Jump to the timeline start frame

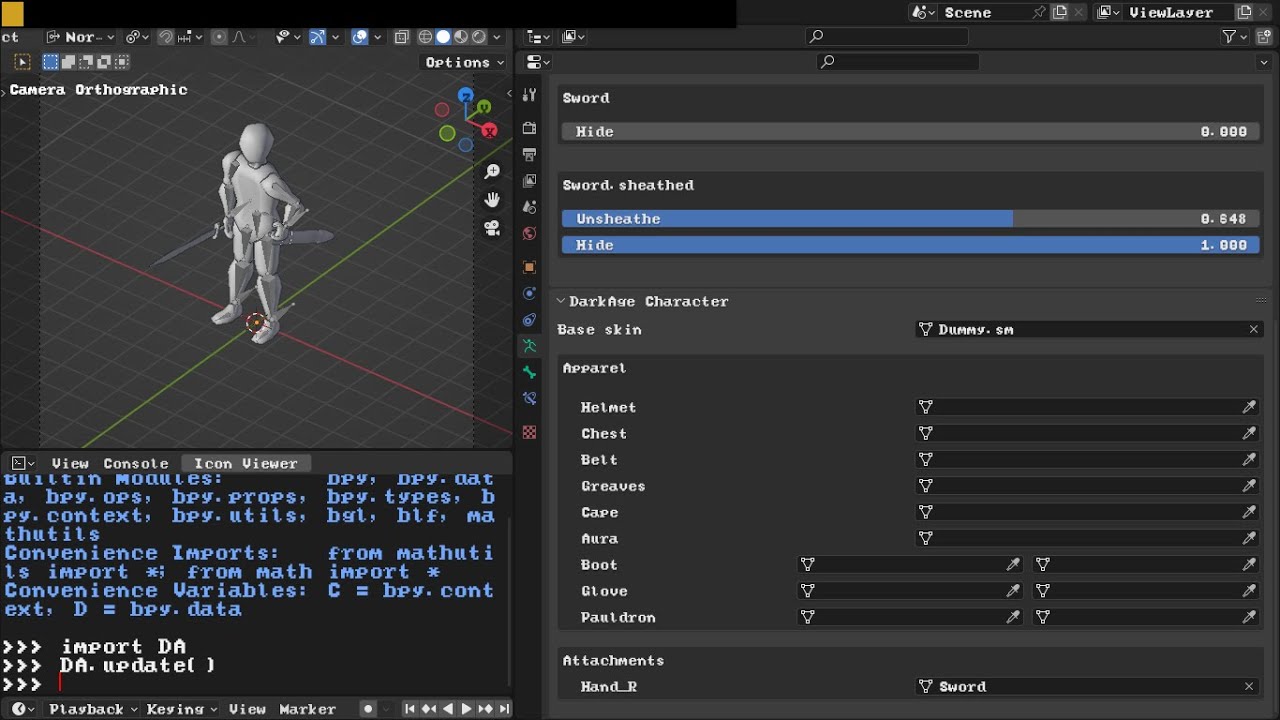pyautogui.click(x=409, y=709)
